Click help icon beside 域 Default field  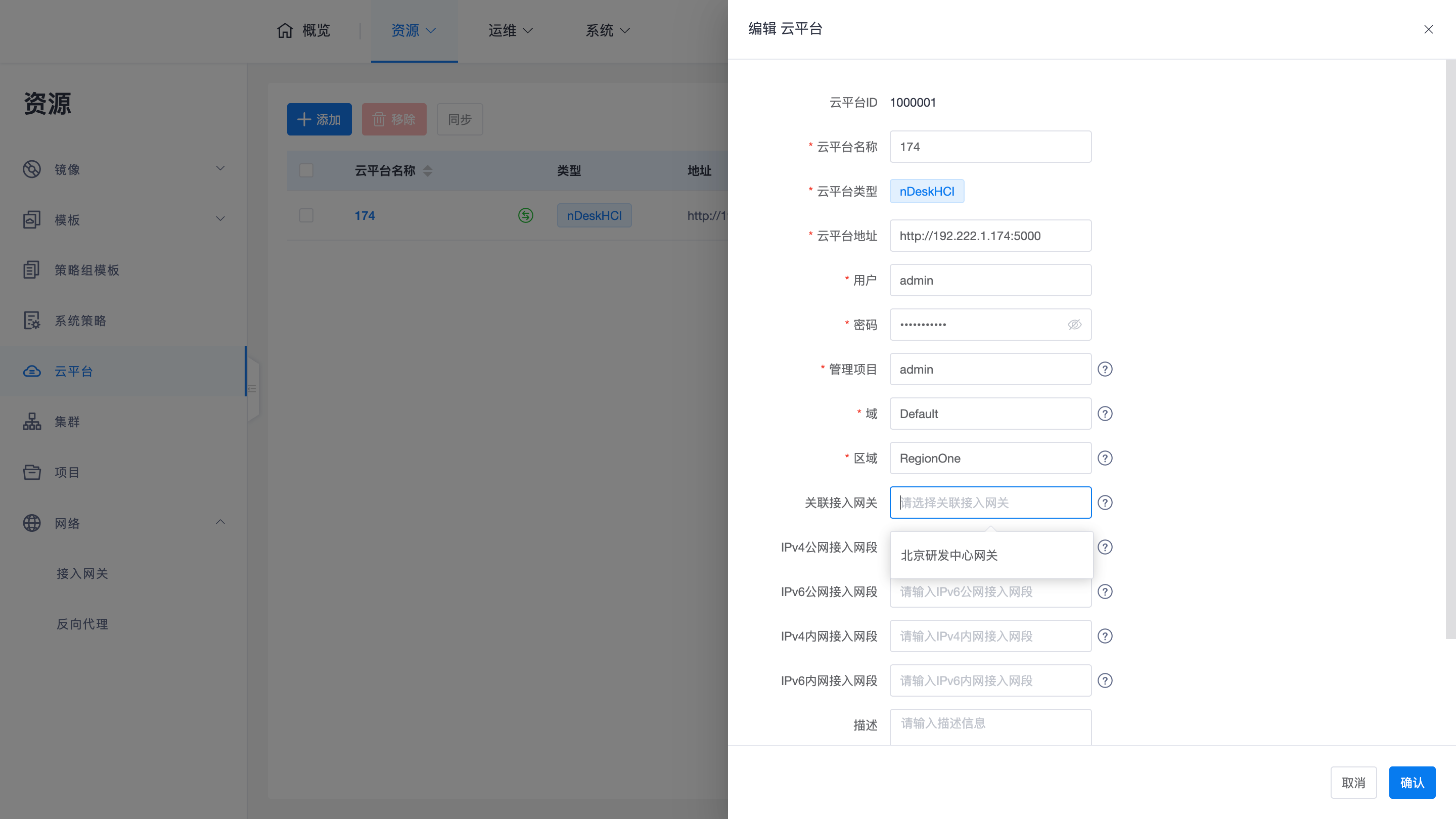[1105, 414]
